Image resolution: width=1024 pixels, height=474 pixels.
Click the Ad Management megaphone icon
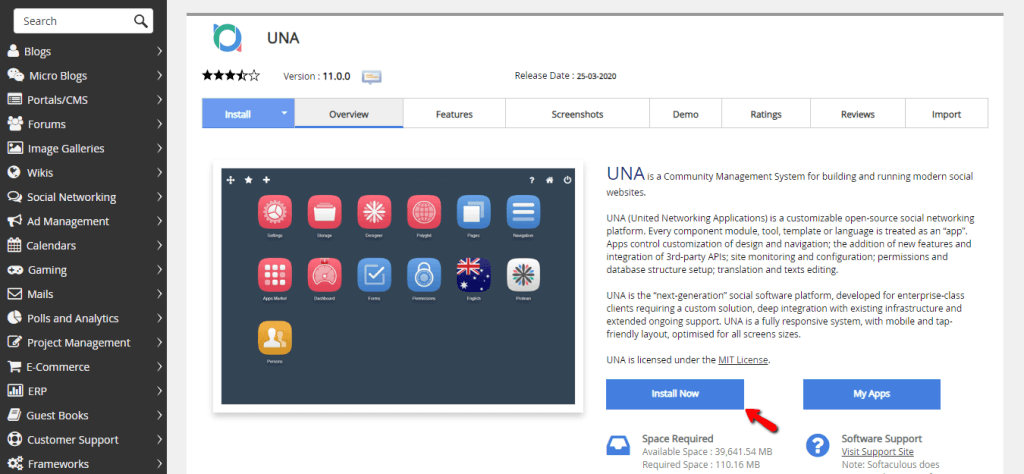(x=14, y=221)
